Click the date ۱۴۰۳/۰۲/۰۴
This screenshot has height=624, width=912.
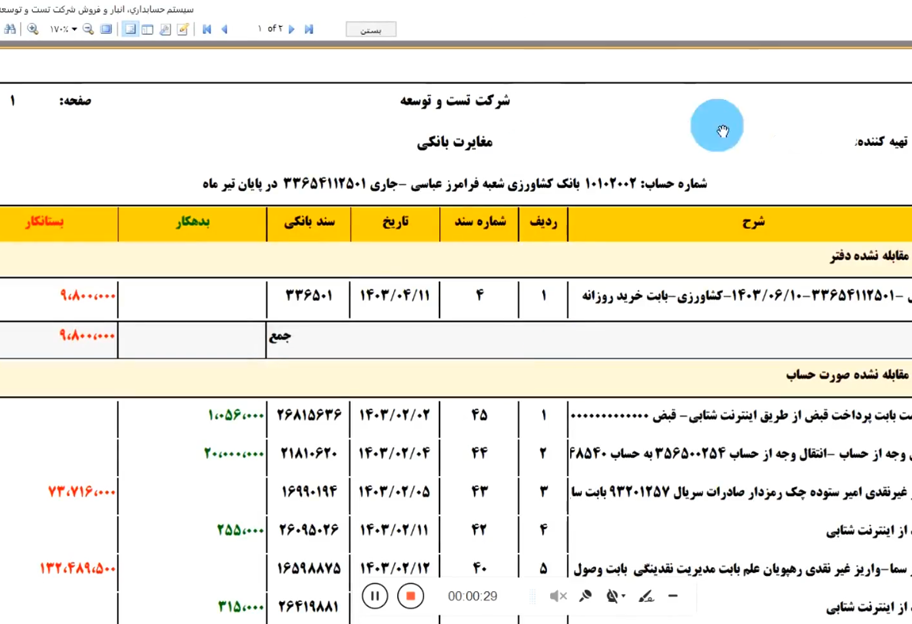click(x=395, y=453)
